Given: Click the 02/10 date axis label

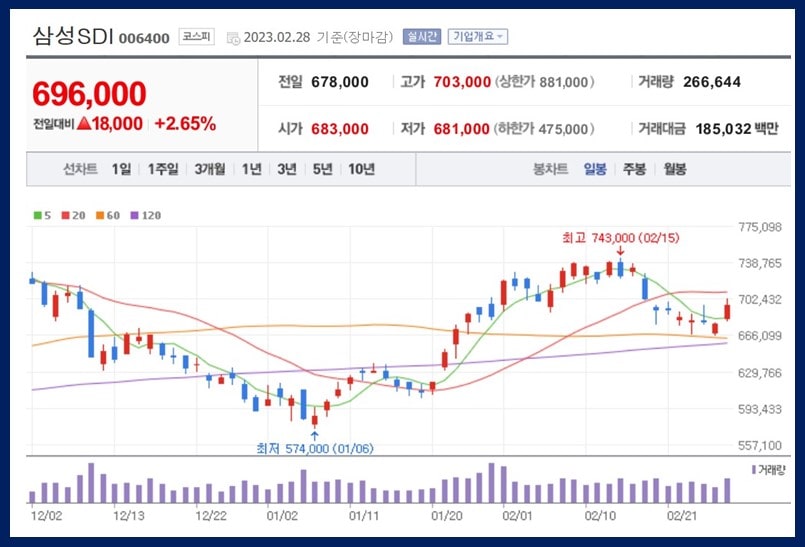Looking at the screenshot, I should tap(600, 516).
